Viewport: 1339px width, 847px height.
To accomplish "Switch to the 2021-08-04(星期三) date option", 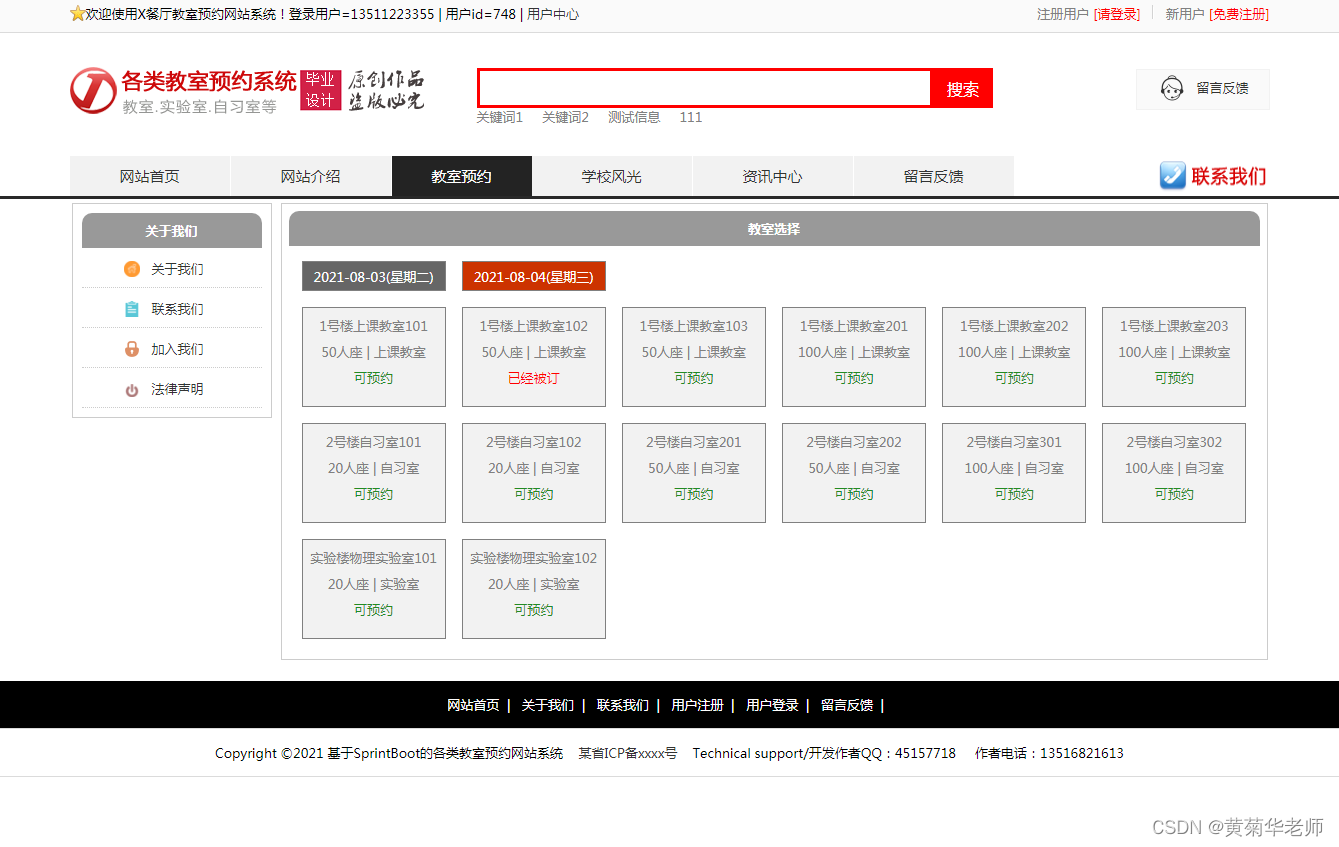I will (x=533, y=276).
